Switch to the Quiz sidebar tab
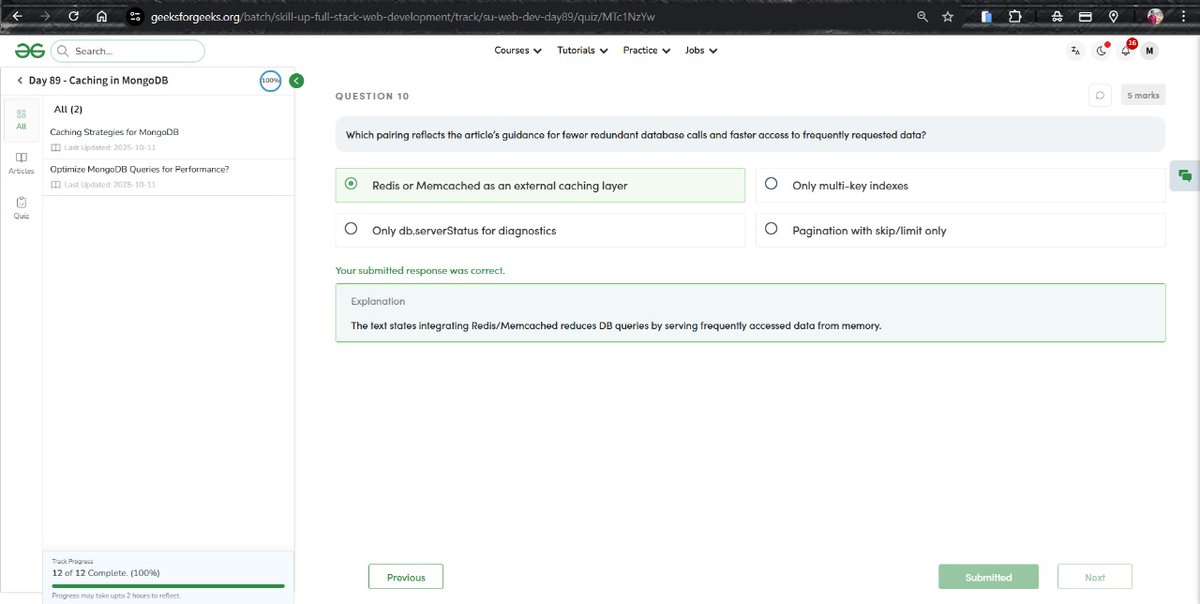The height and width of the screenshot is (604, 1200). [x=21, y=208]
